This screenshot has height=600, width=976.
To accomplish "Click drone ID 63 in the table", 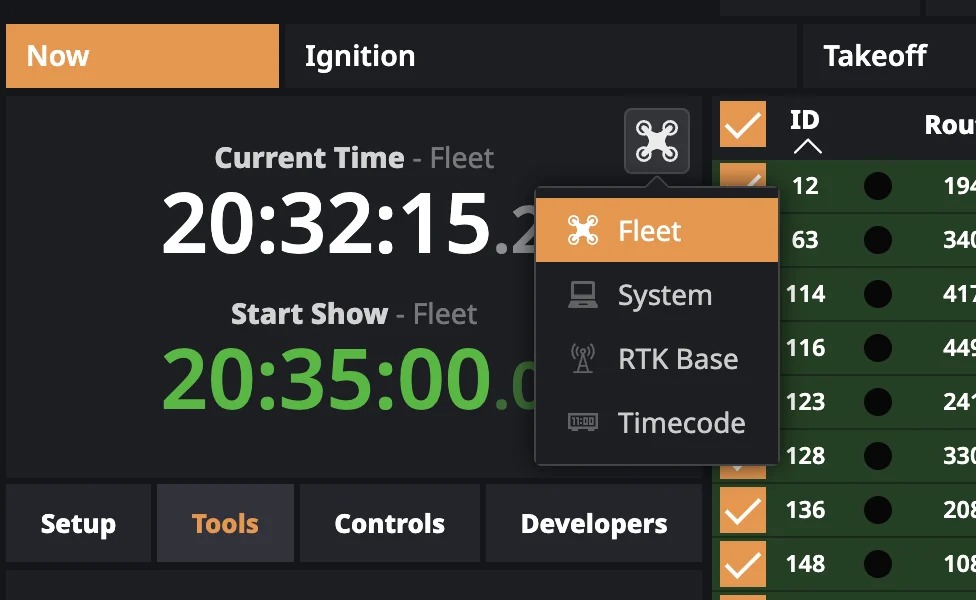I will (x=805, y=240).
